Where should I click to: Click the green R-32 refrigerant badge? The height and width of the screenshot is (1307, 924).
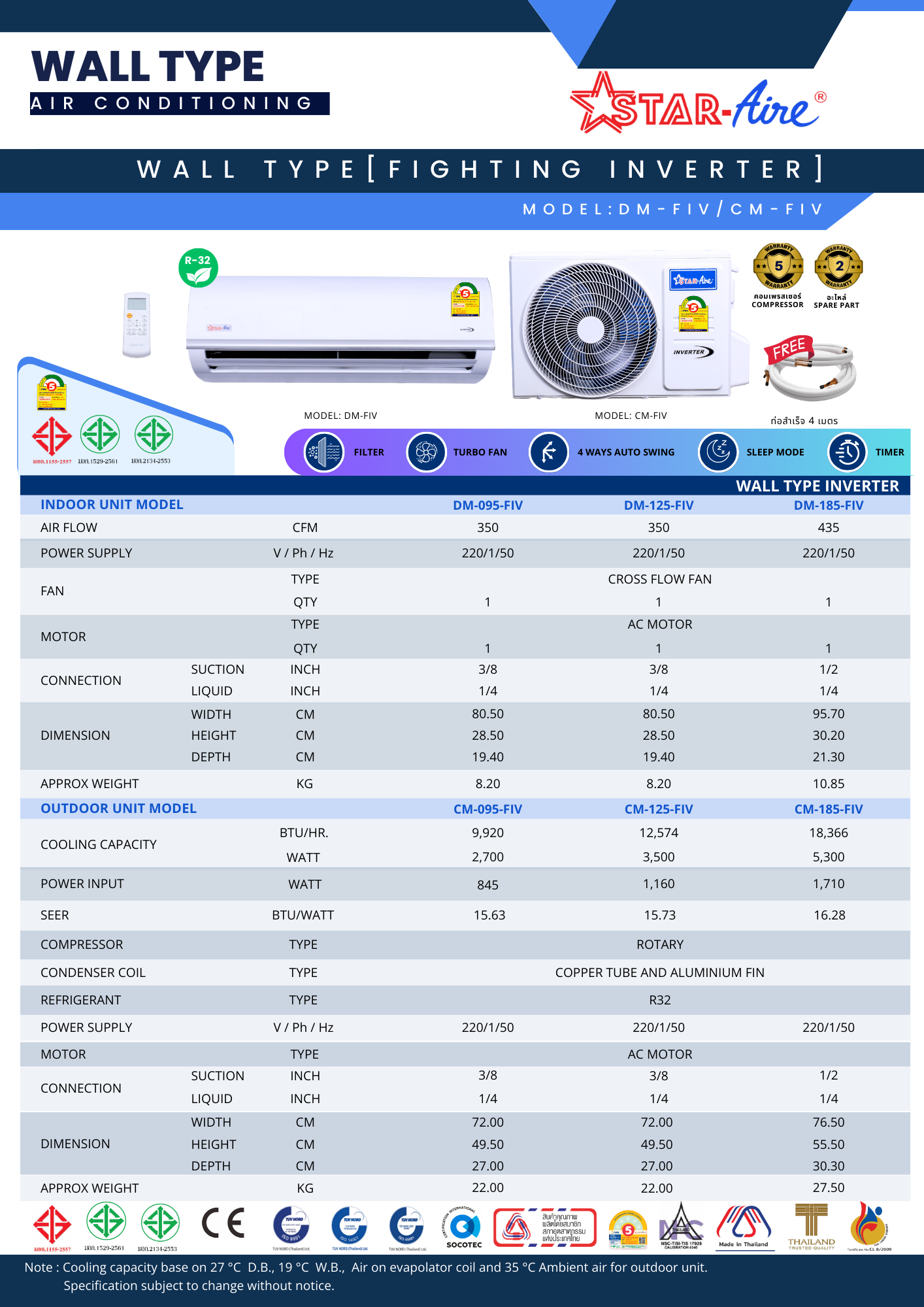[198, 268]
